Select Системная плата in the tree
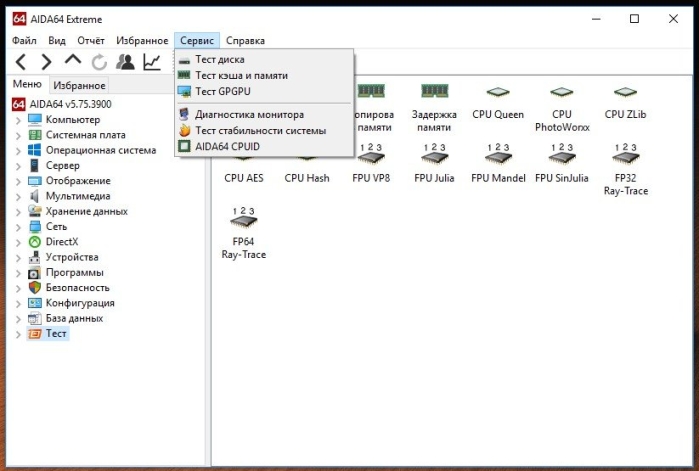 coord(77,135)
